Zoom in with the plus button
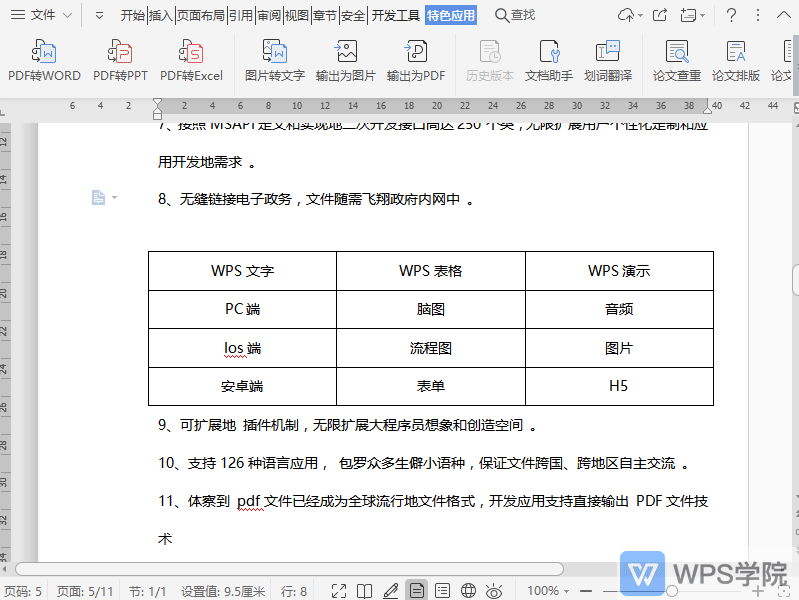This screenshot has height=600, width=799. click(758, 591)
